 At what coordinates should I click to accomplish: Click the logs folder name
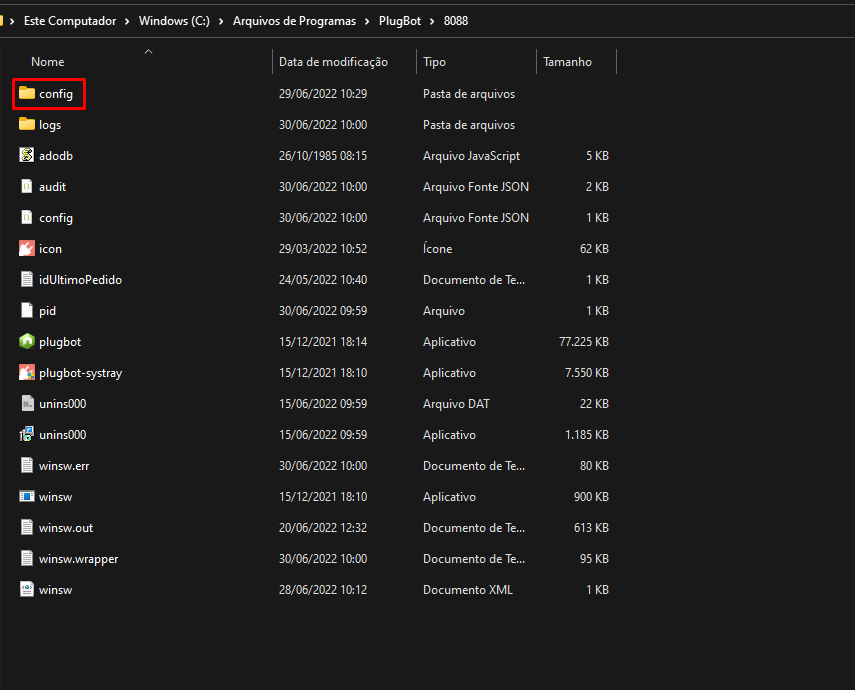50,125
